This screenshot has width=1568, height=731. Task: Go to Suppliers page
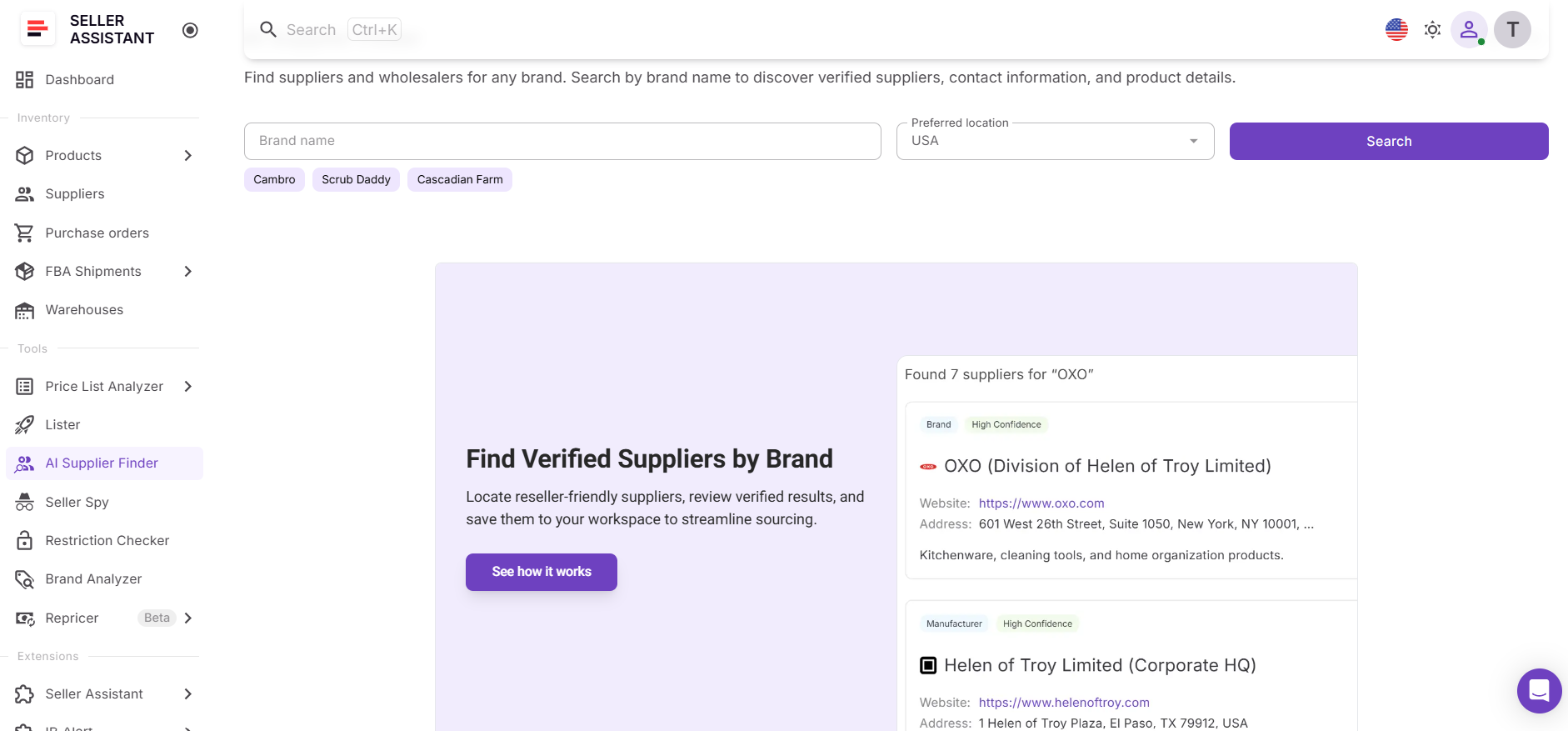[x=104, y=193]
